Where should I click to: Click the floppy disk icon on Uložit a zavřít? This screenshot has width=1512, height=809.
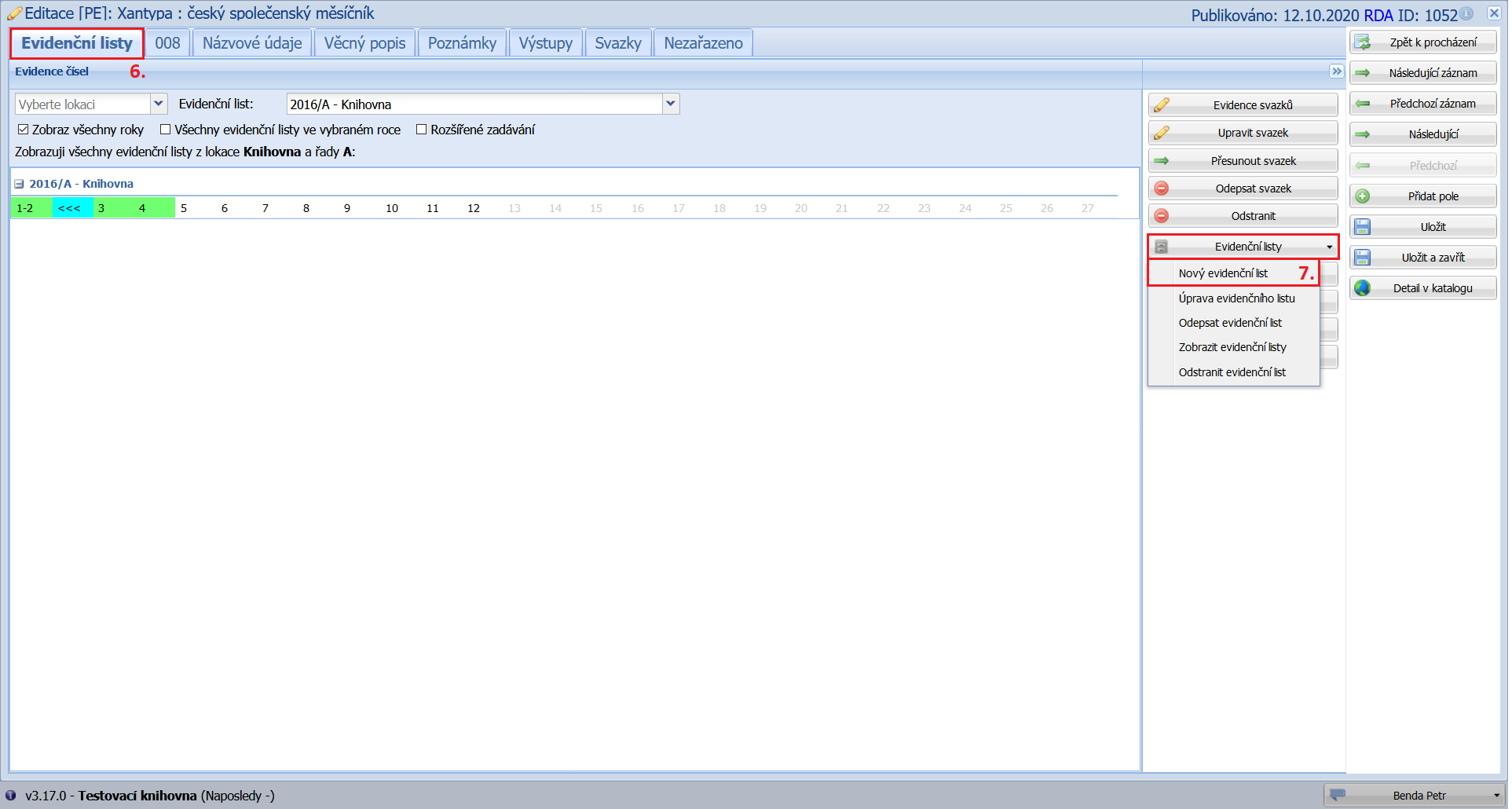click(1363, 258)
